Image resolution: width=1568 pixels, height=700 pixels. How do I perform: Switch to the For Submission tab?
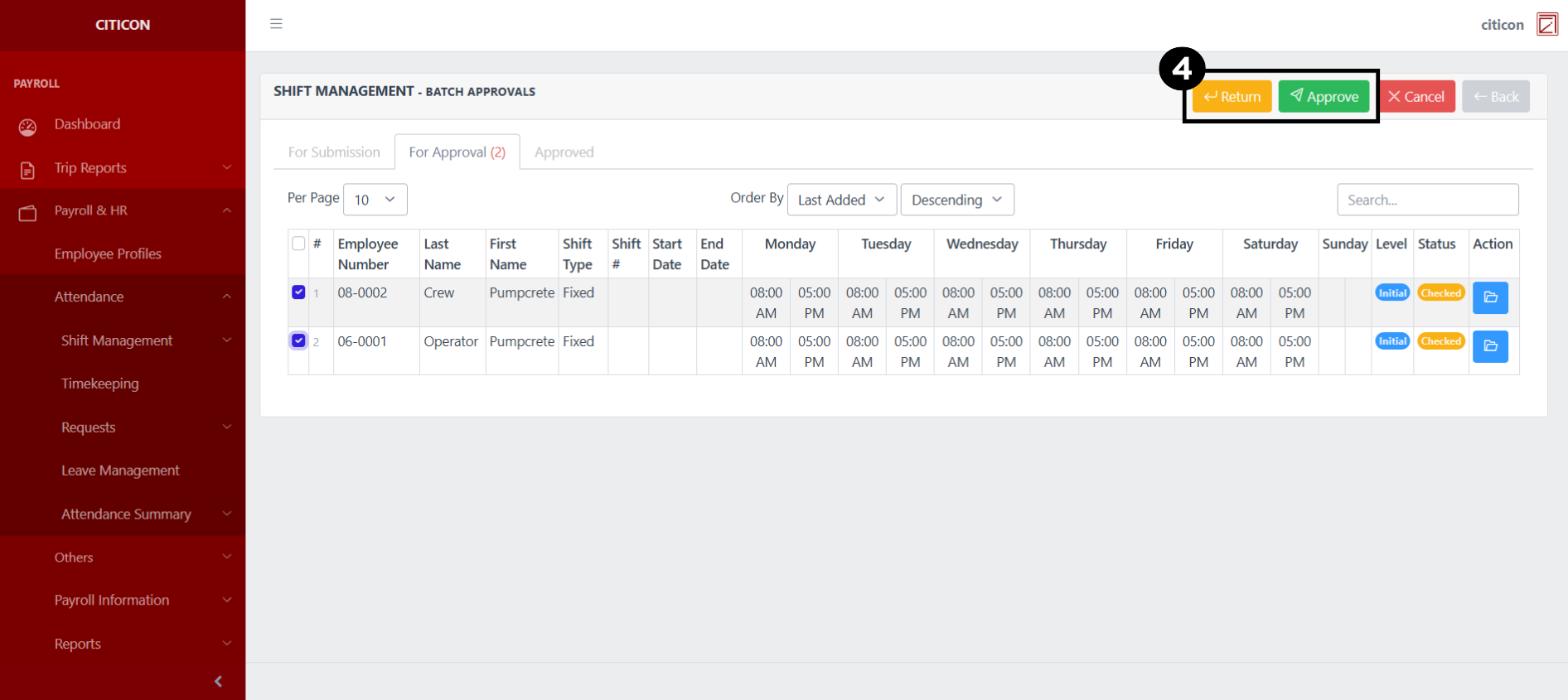pos(334,152)
